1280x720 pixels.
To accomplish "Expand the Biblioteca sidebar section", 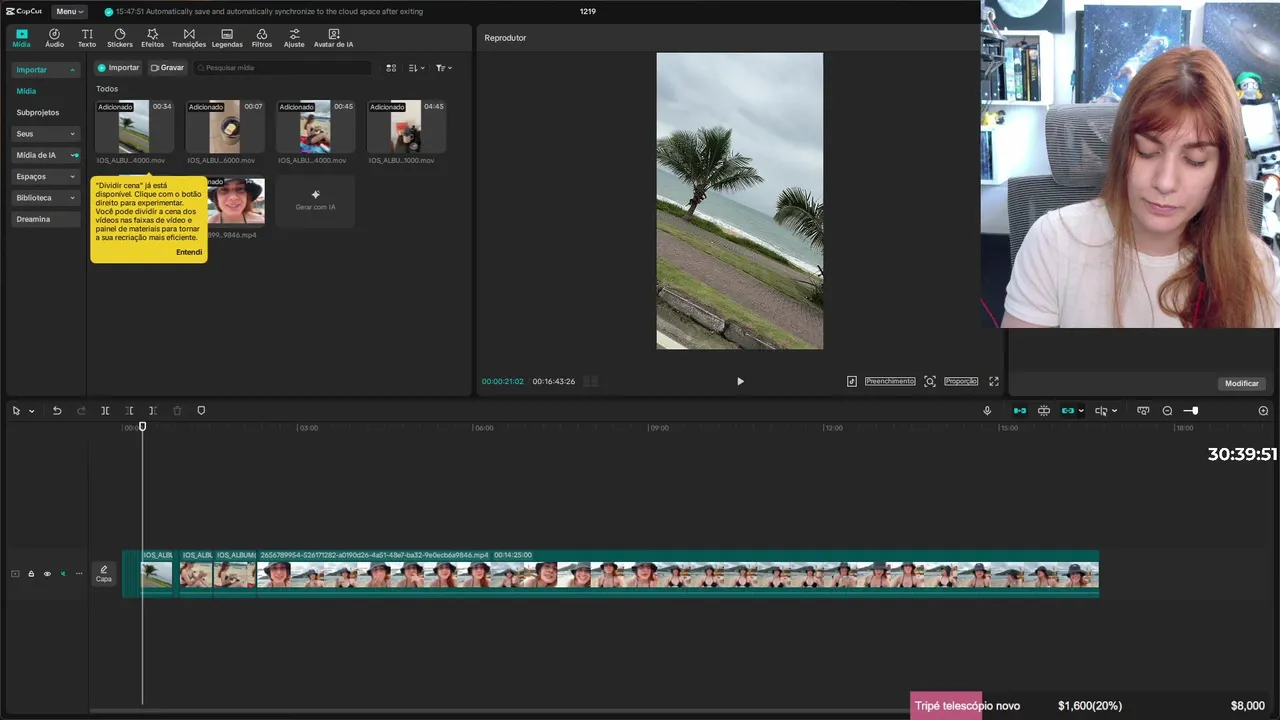I will pos(45,198).
